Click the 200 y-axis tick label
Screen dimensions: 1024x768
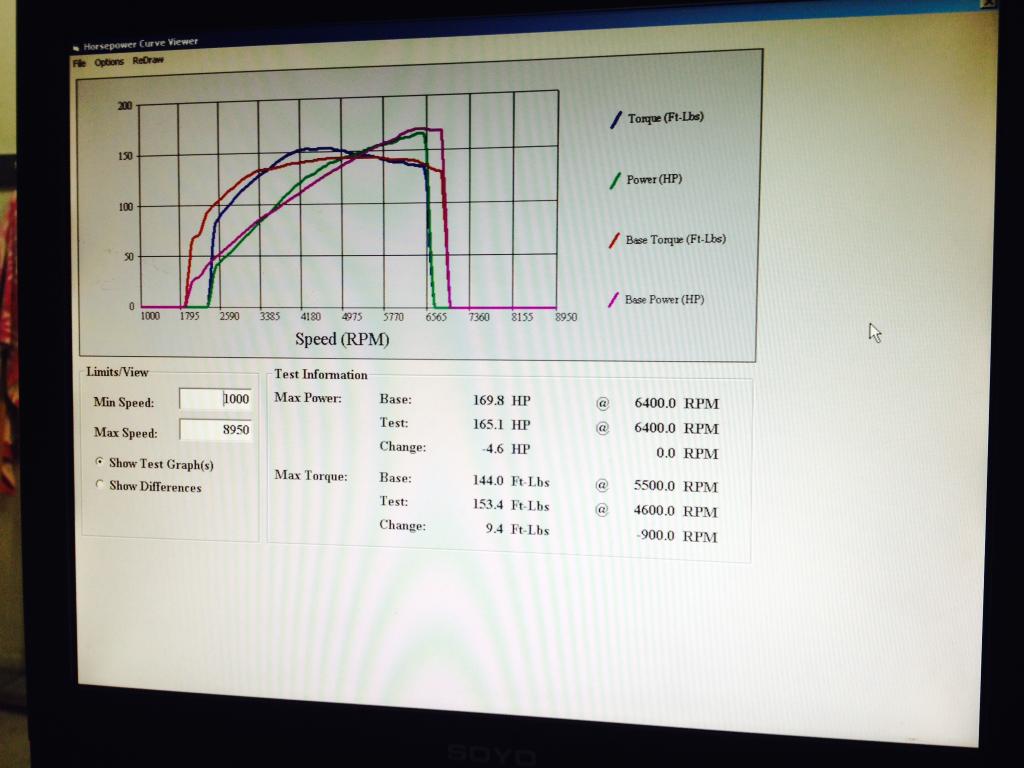(x=125, y=106)
